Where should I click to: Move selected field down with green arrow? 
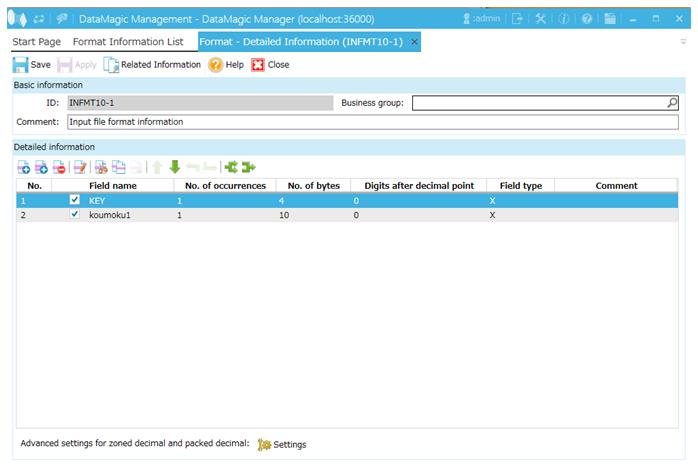point(175,167)
